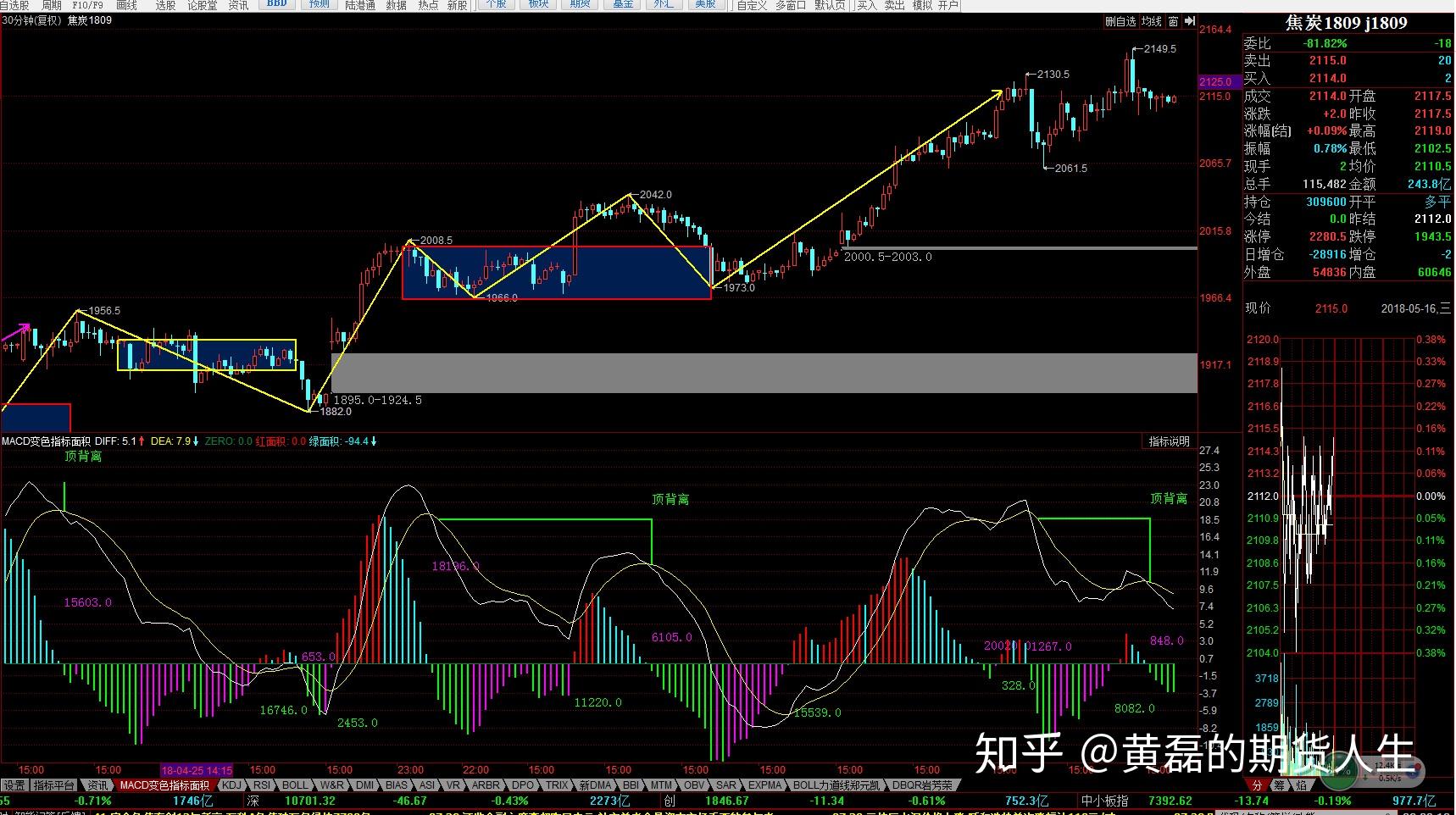Switch to the TRIX indicator tab
This screenshot has width=1456, height=815.
click(557, 785)
